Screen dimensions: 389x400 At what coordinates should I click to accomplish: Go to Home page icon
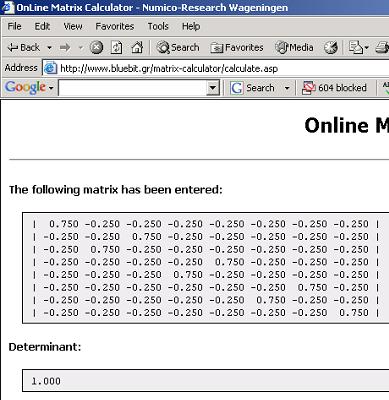tap(137, 48)
